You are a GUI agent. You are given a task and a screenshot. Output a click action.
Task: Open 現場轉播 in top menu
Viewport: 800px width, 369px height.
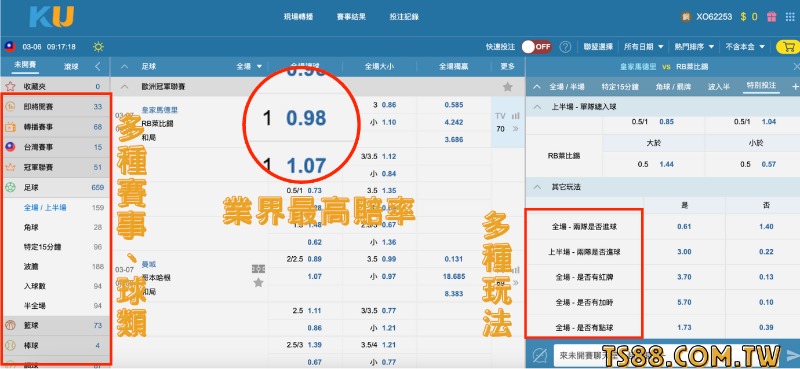pos(299,17)
